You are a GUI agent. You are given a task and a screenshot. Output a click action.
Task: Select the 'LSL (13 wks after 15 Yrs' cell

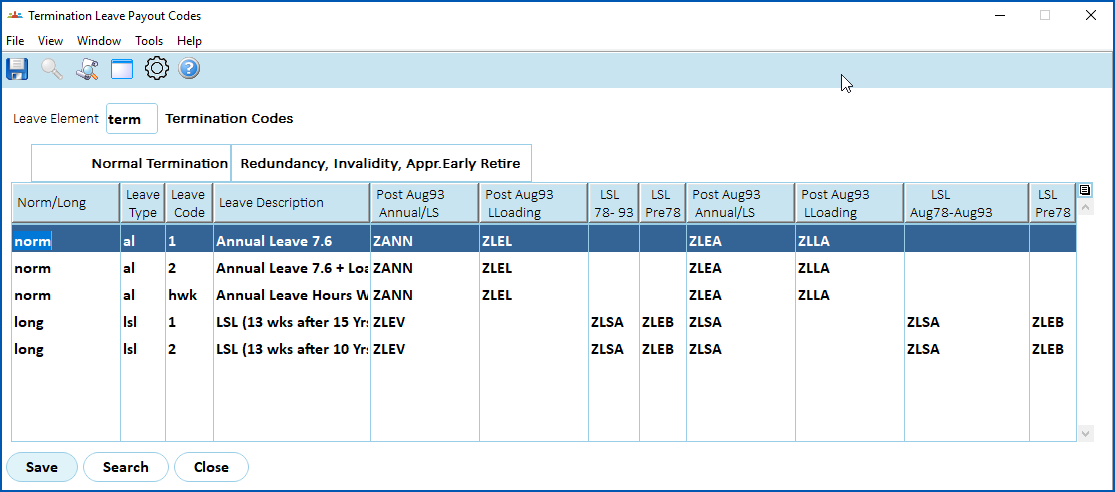292,322
